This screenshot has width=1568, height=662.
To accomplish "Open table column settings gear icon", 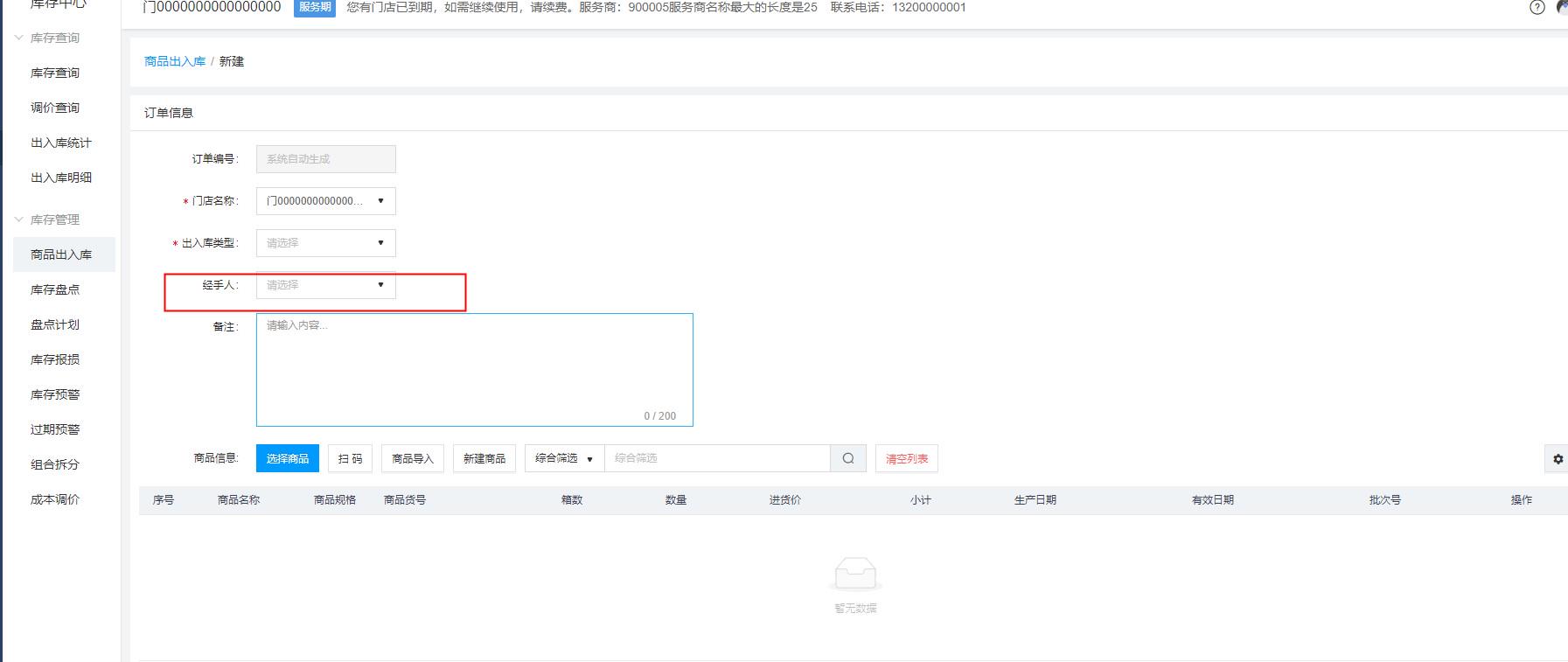I will pyautogui.click(x=1558, y=458).
